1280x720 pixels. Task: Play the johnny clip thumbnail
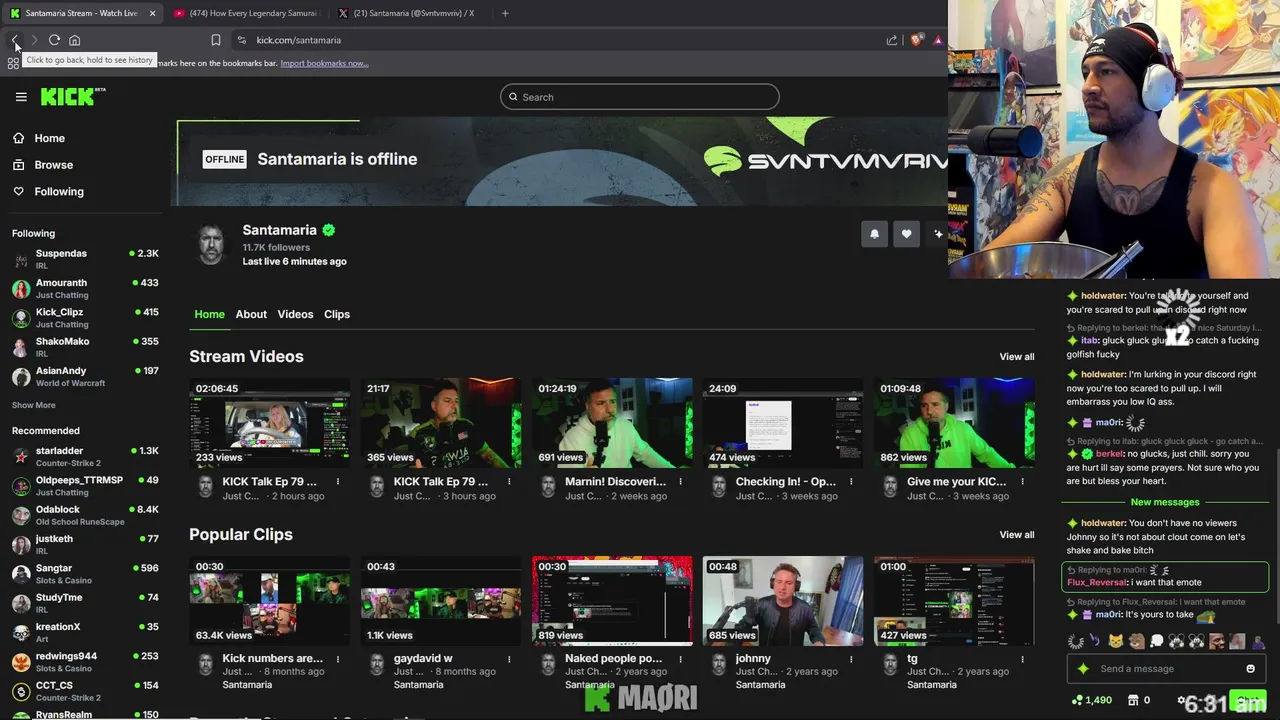[x=783, y=601]
